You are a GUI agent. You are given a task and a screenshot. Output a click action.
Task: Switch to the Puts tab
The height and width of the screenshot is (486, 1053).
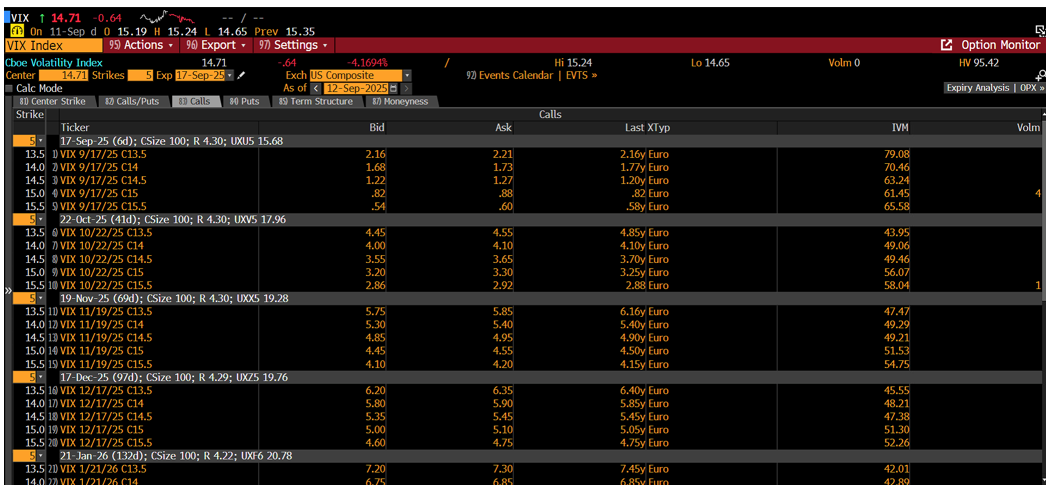click(x=245, y=101)
